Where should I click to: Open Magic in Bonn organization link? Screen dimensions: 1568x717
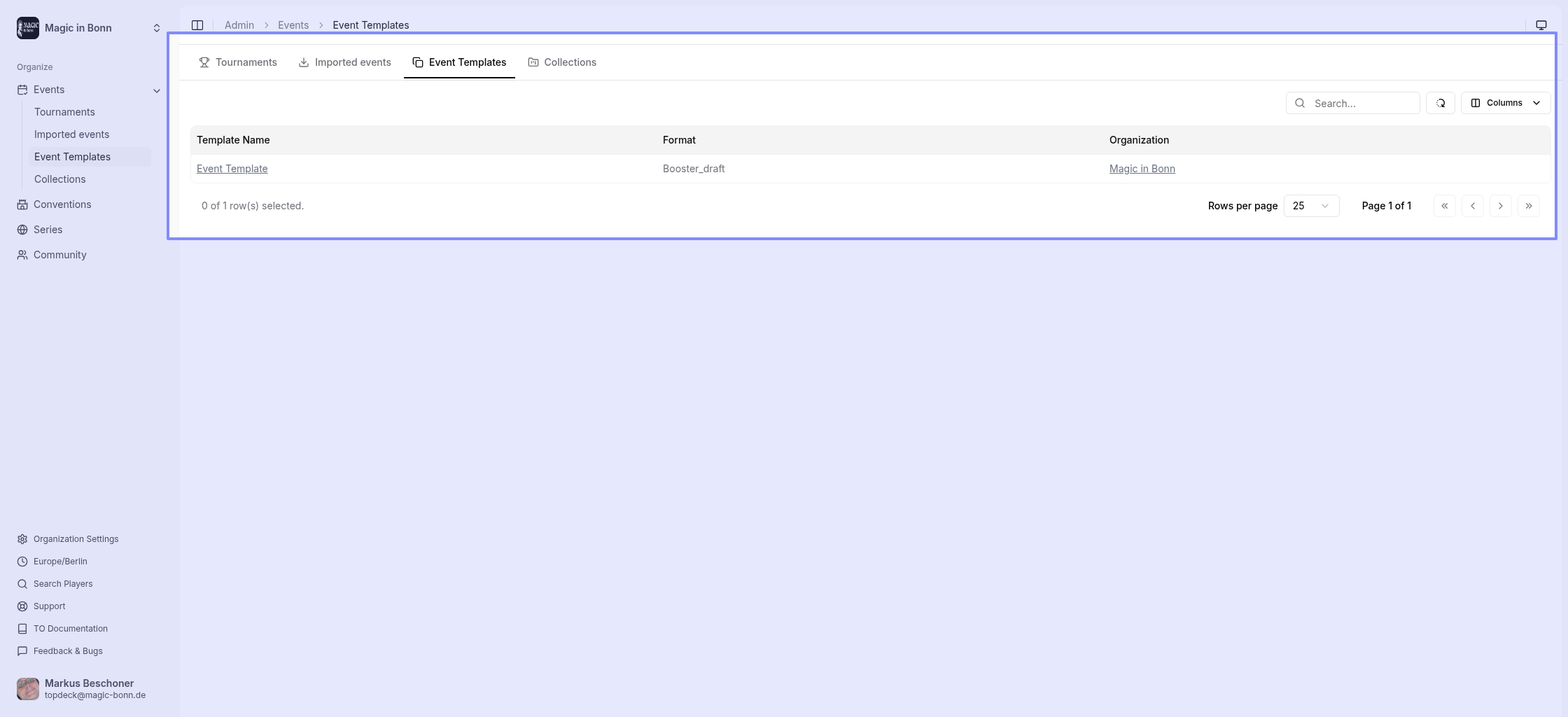tap(1142, 169)
